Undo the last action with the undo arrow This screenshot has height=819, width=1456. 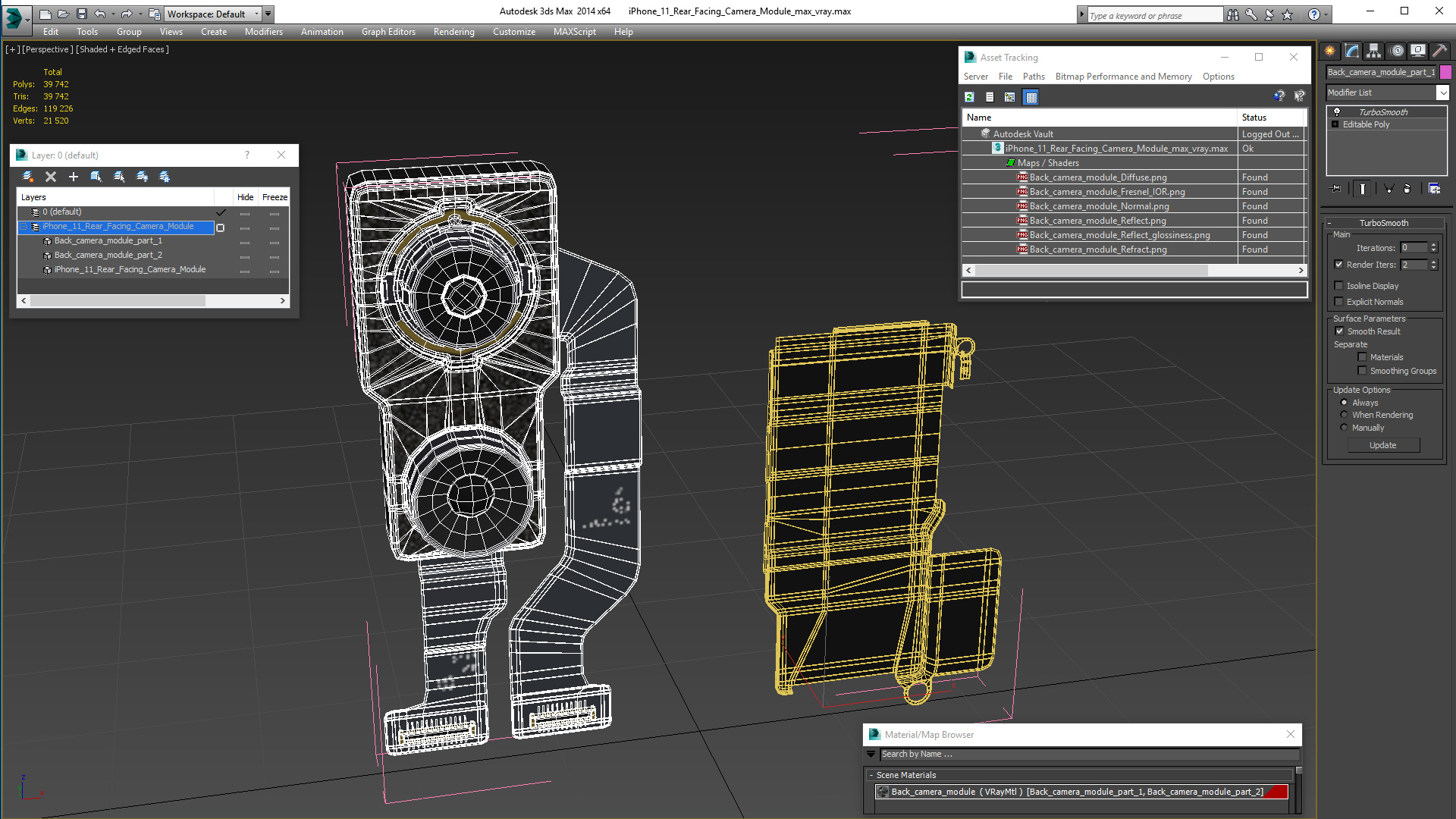(x=99, y=14)
